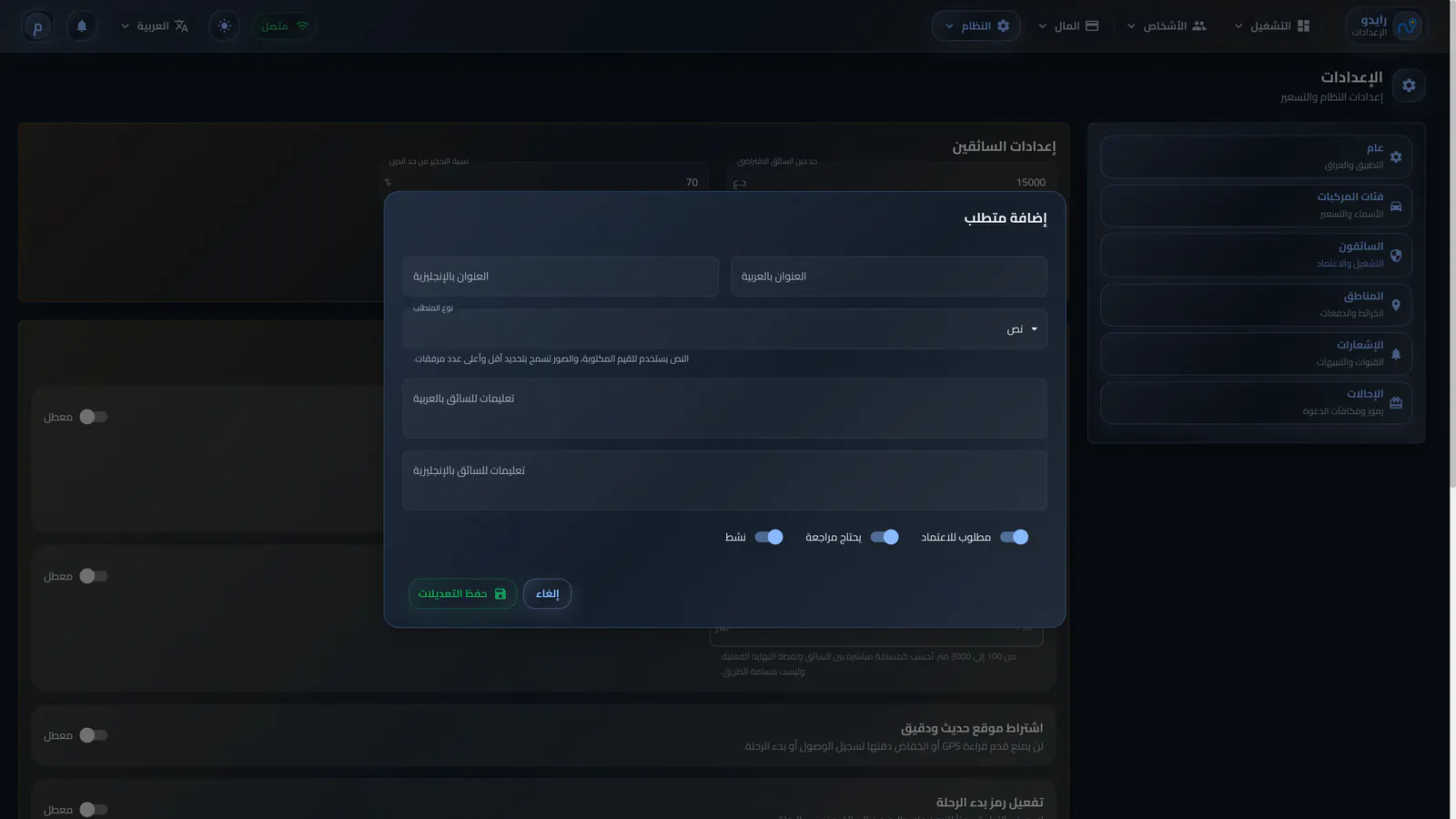Expand the المال navigation menu
This screenshot has width=1456, height=819.
click(1068, 25)
